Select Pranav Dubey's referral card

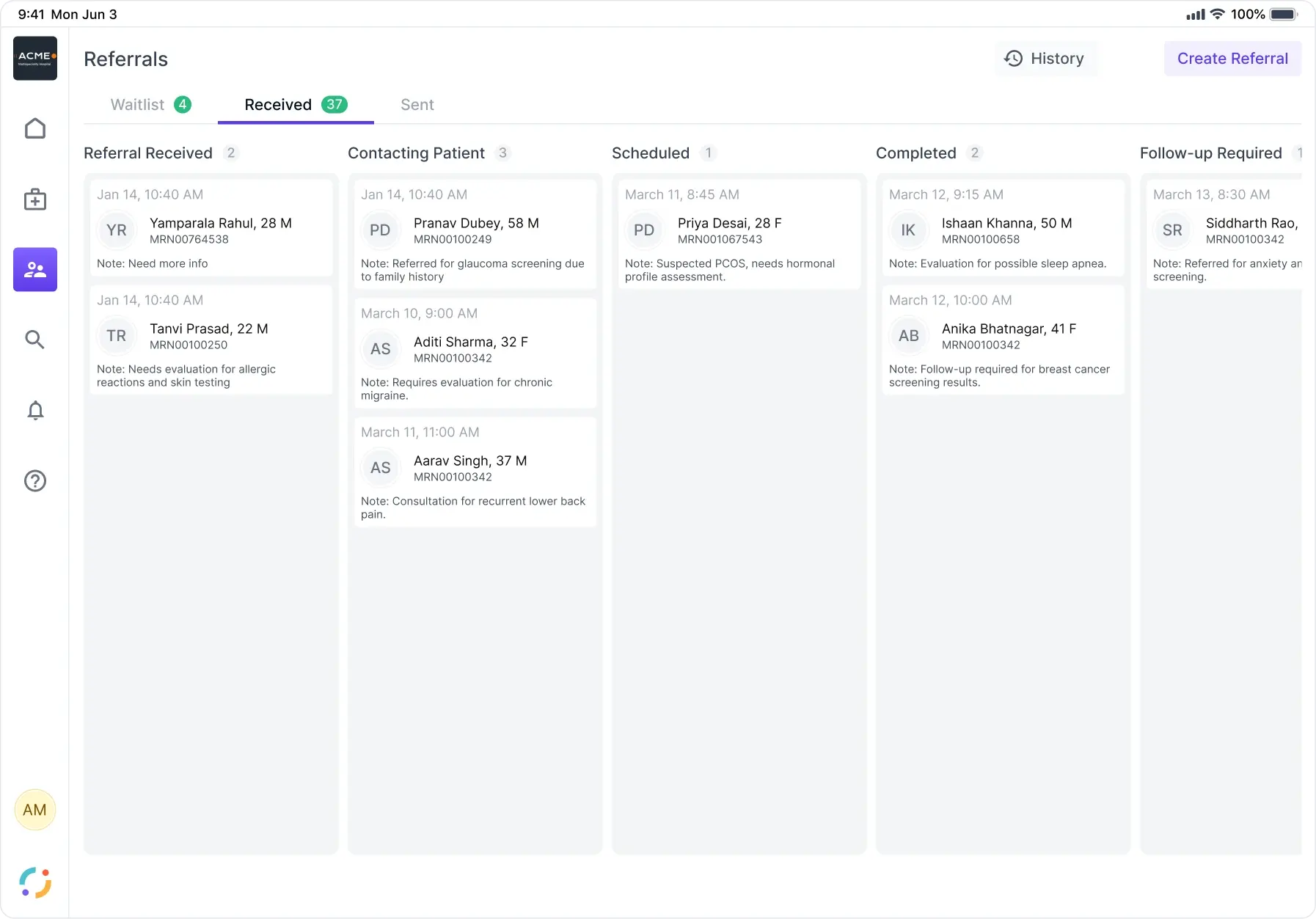475,235
